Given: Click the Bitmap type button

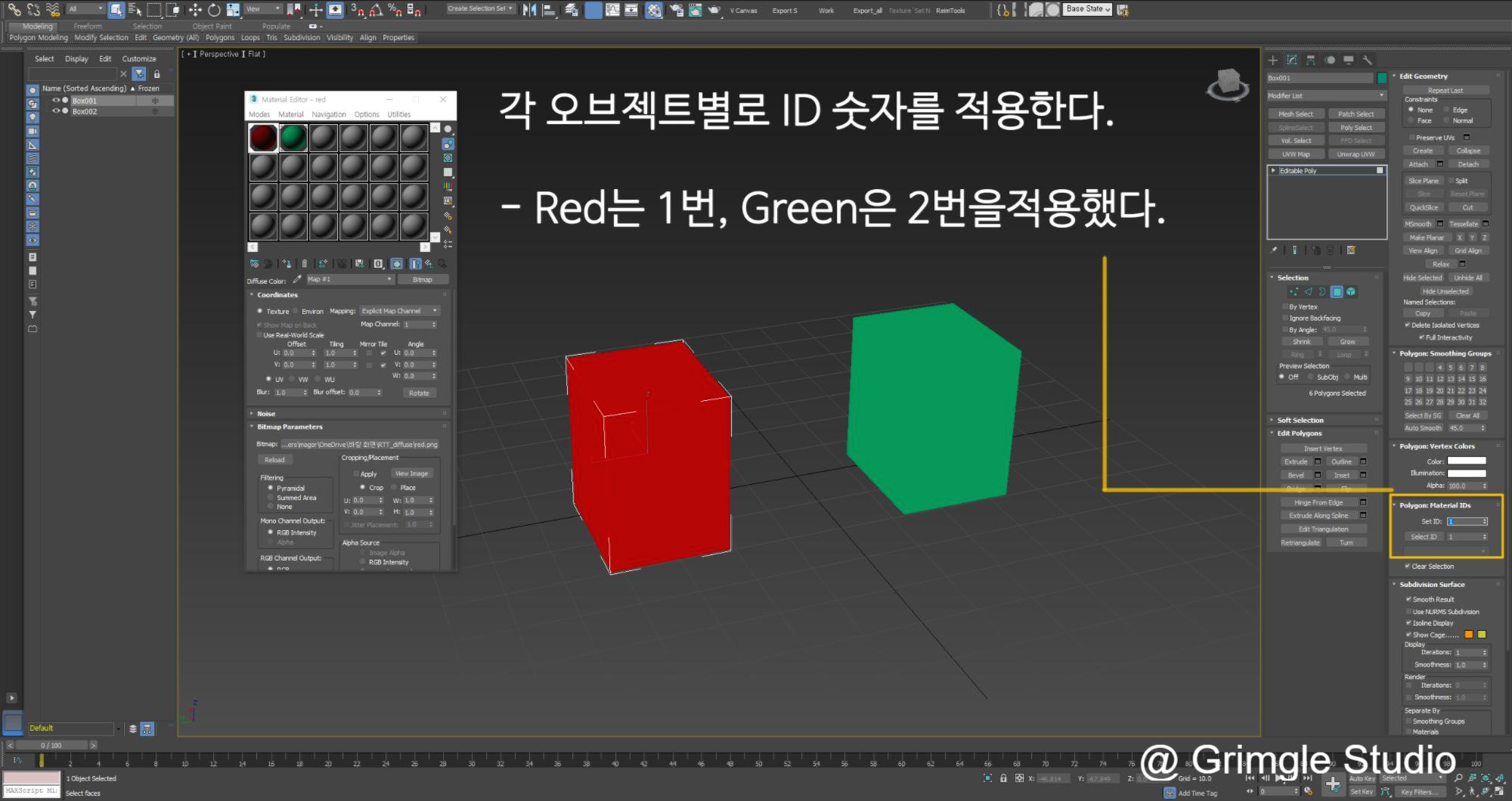Looking at the screenshot, I should [x=423, y=280].
